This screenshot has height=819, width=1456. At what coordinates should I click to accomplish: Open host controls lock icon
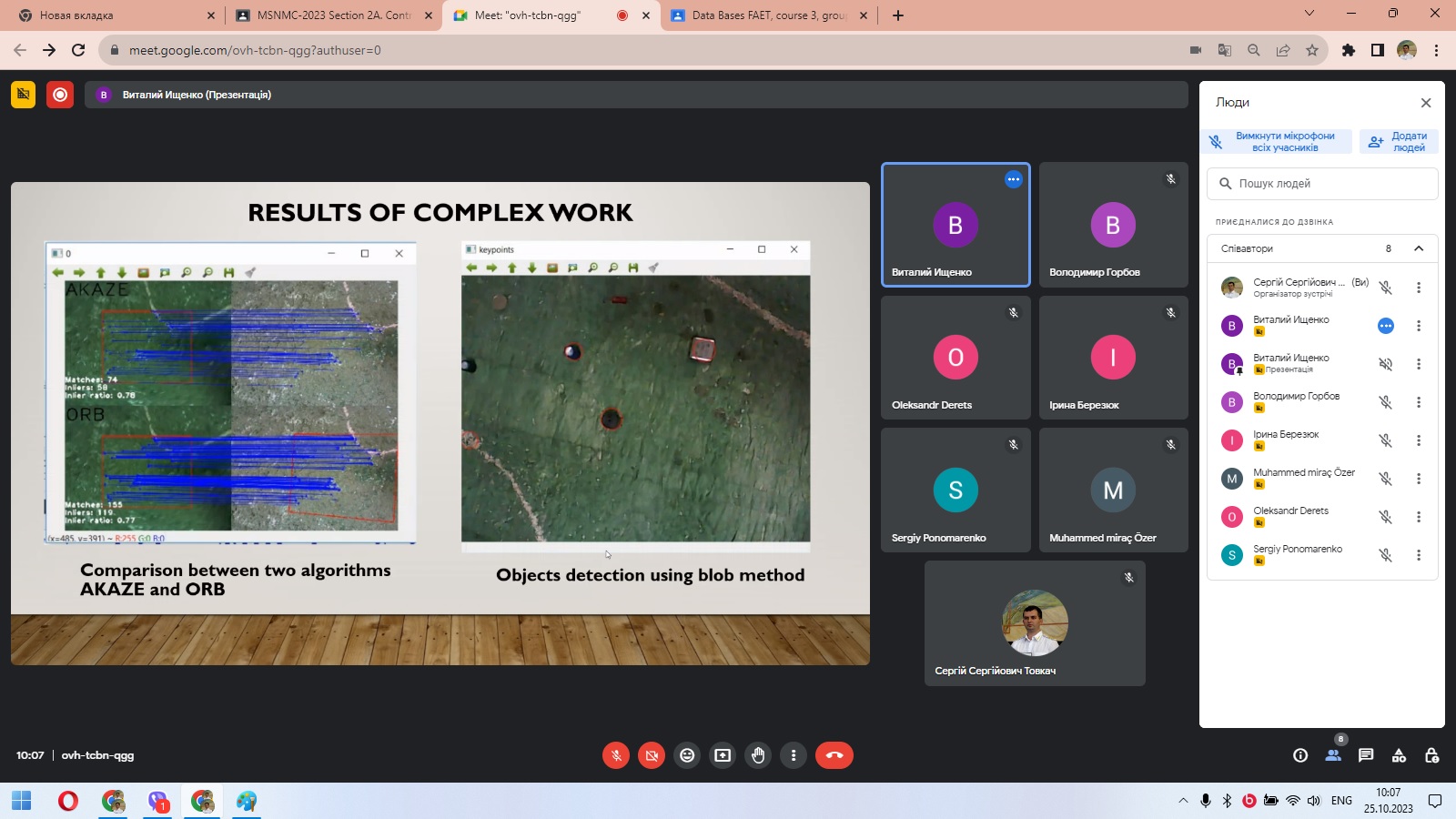[x=1431, y=755]
